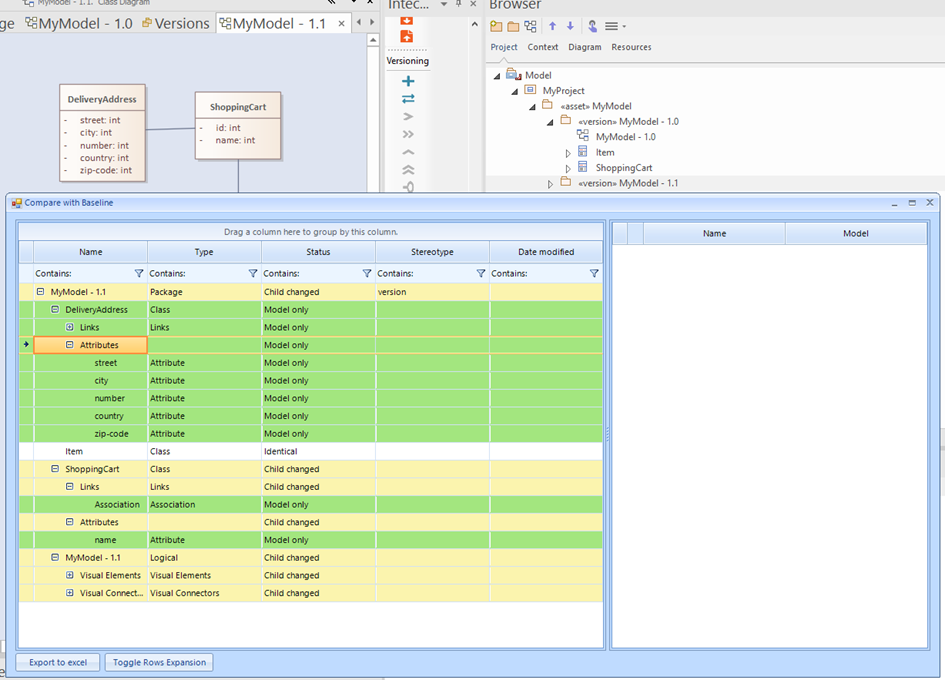945x680 pixels.
Task: Select the Association row in the grid
Action: pyautogui.click(x=311, y=505)
